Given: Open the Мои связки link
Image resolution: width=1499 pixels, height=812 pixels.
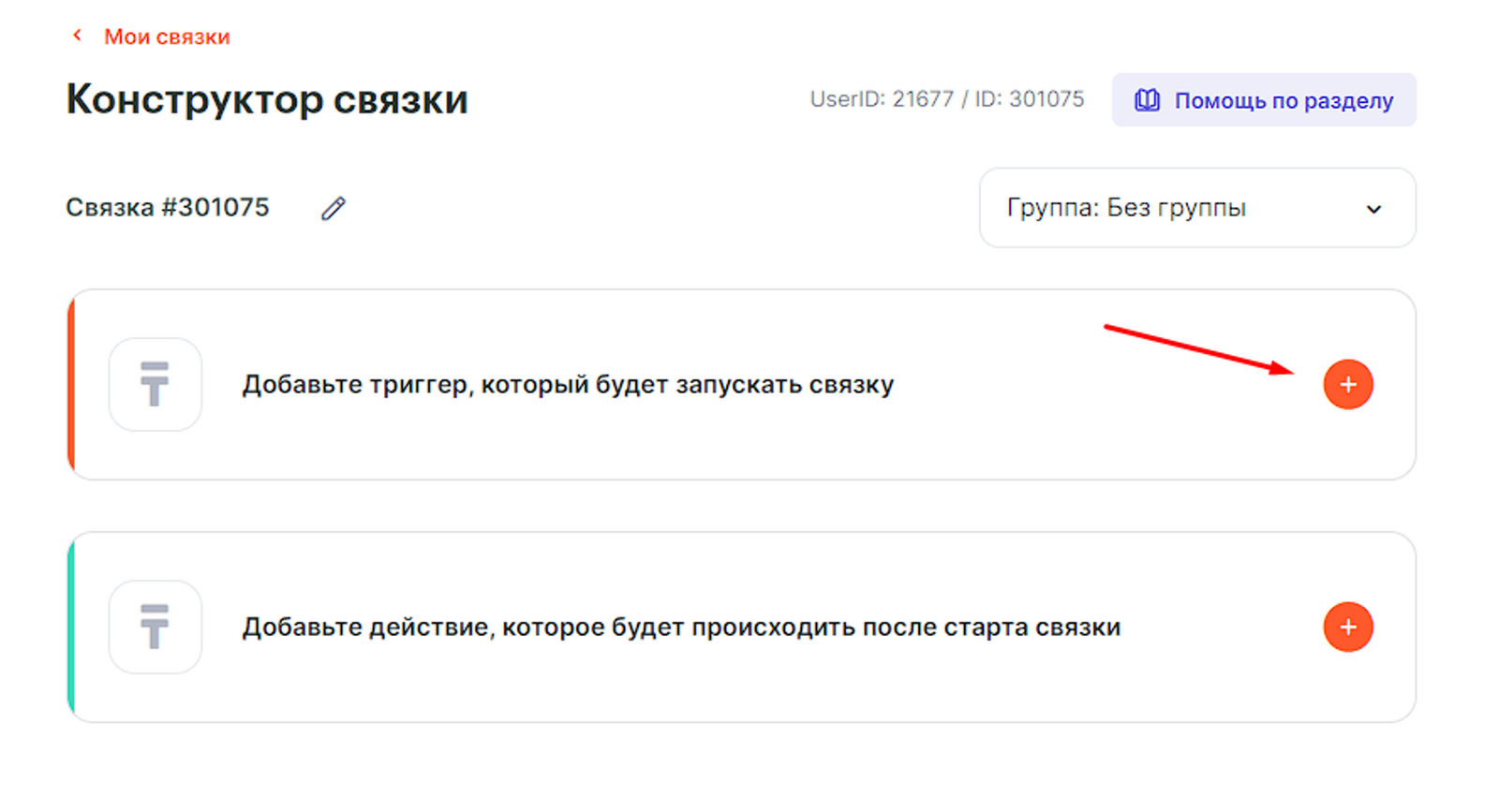Looking at the screenshot, I should point(167,37).
